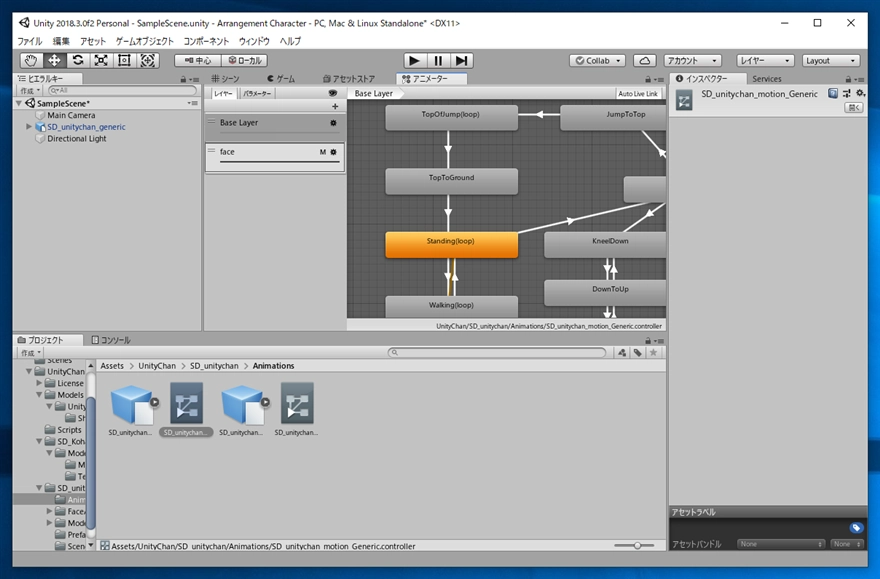Click the Base Layer breadcrumb
Image resolution: width=880 pixels, height=579 pixels.
(x=374, y=94)
